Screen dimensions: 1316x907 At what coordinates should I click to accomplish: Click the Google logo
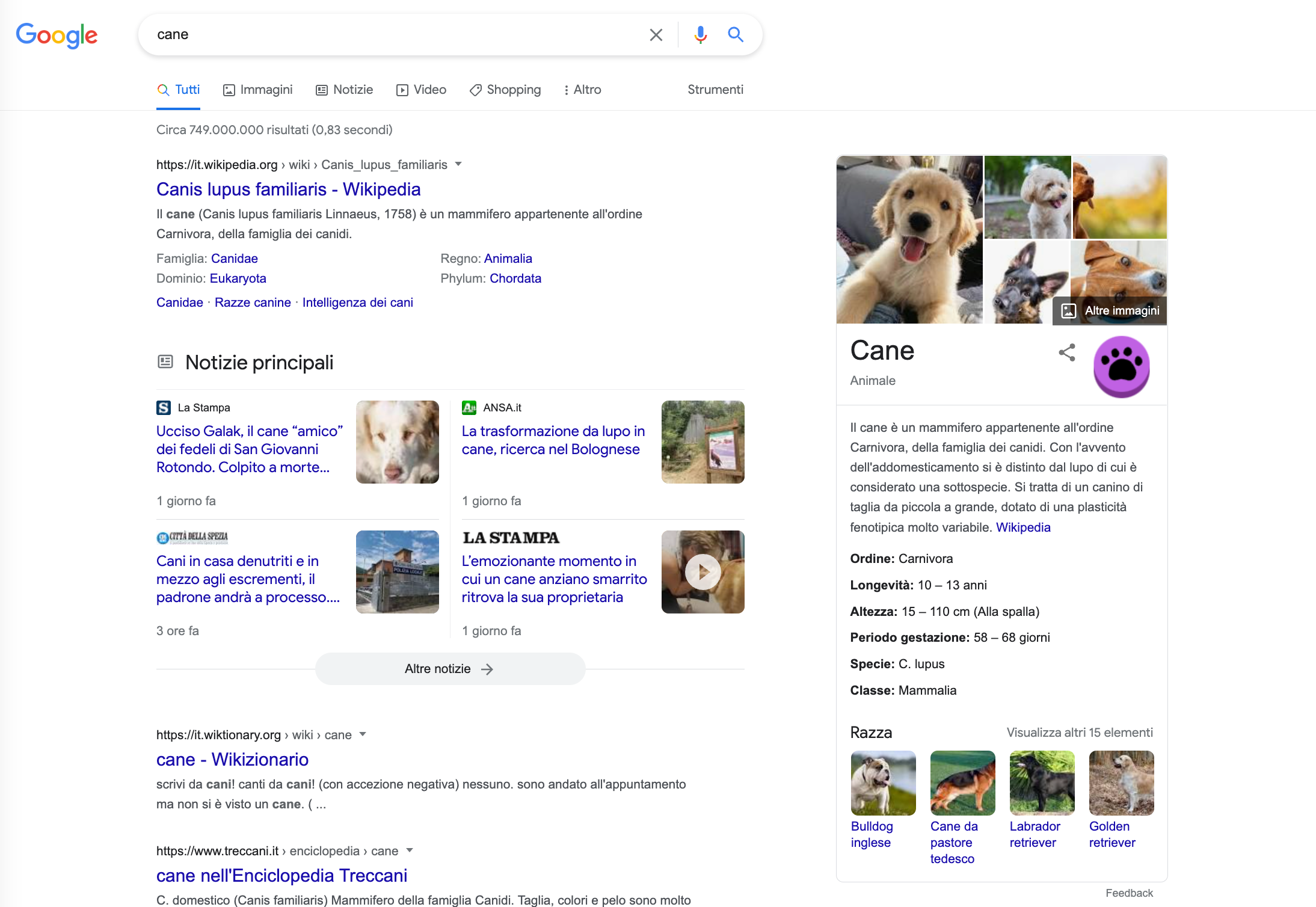pyautogui.click(x=57, y=35)
